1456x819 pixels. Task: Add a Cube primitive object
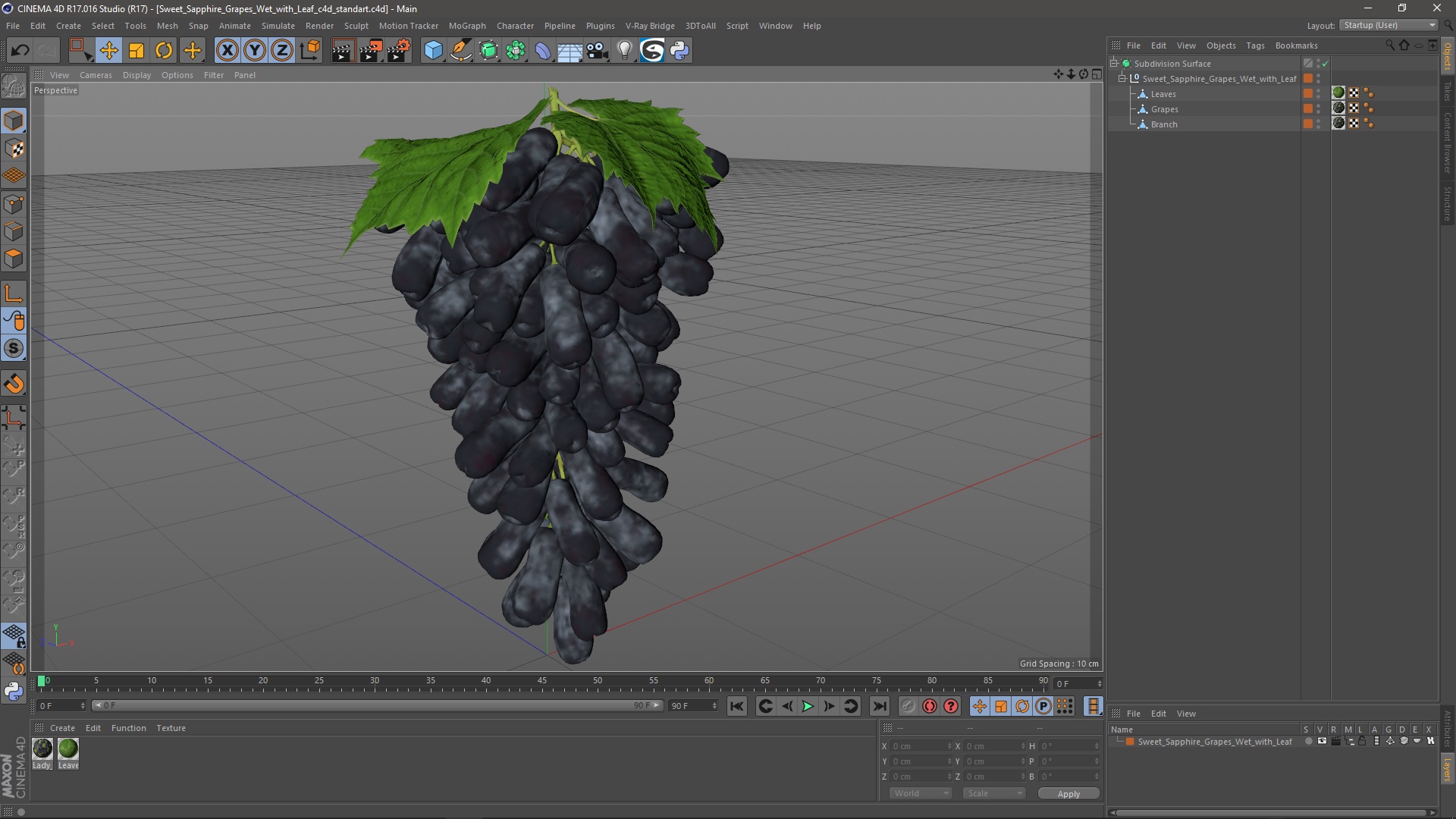pos(433,51)
